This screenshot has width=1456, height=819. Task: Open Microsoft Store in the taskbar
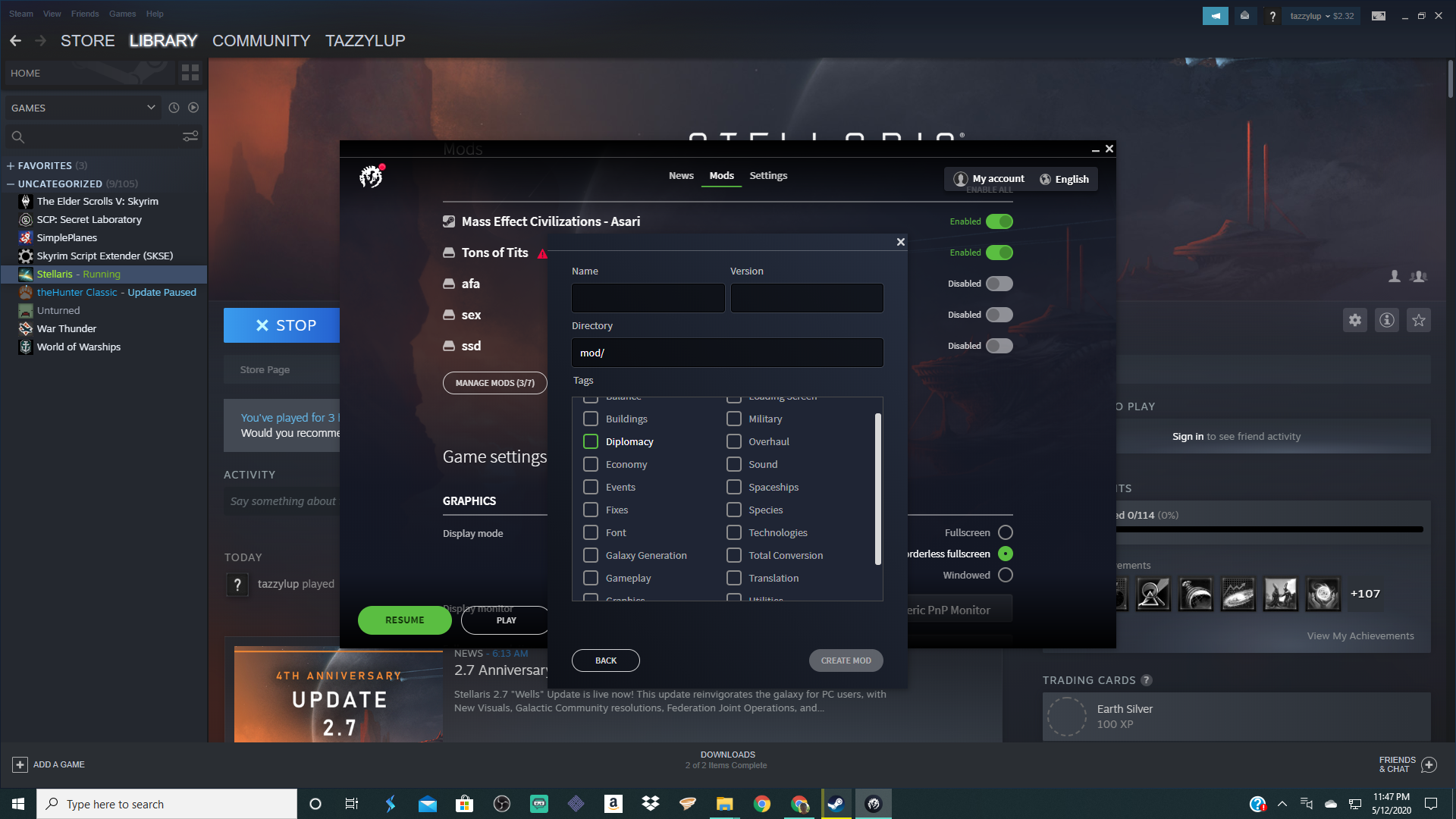point(465,804)
